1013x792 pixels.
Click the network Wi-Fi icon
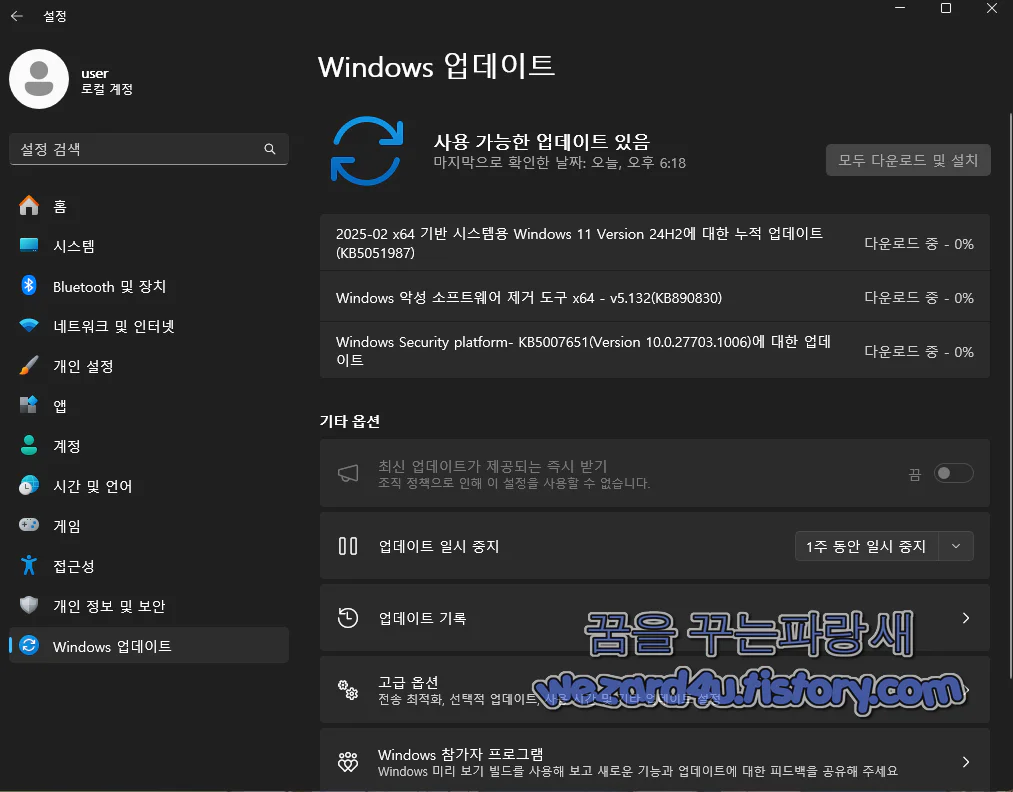28,326
